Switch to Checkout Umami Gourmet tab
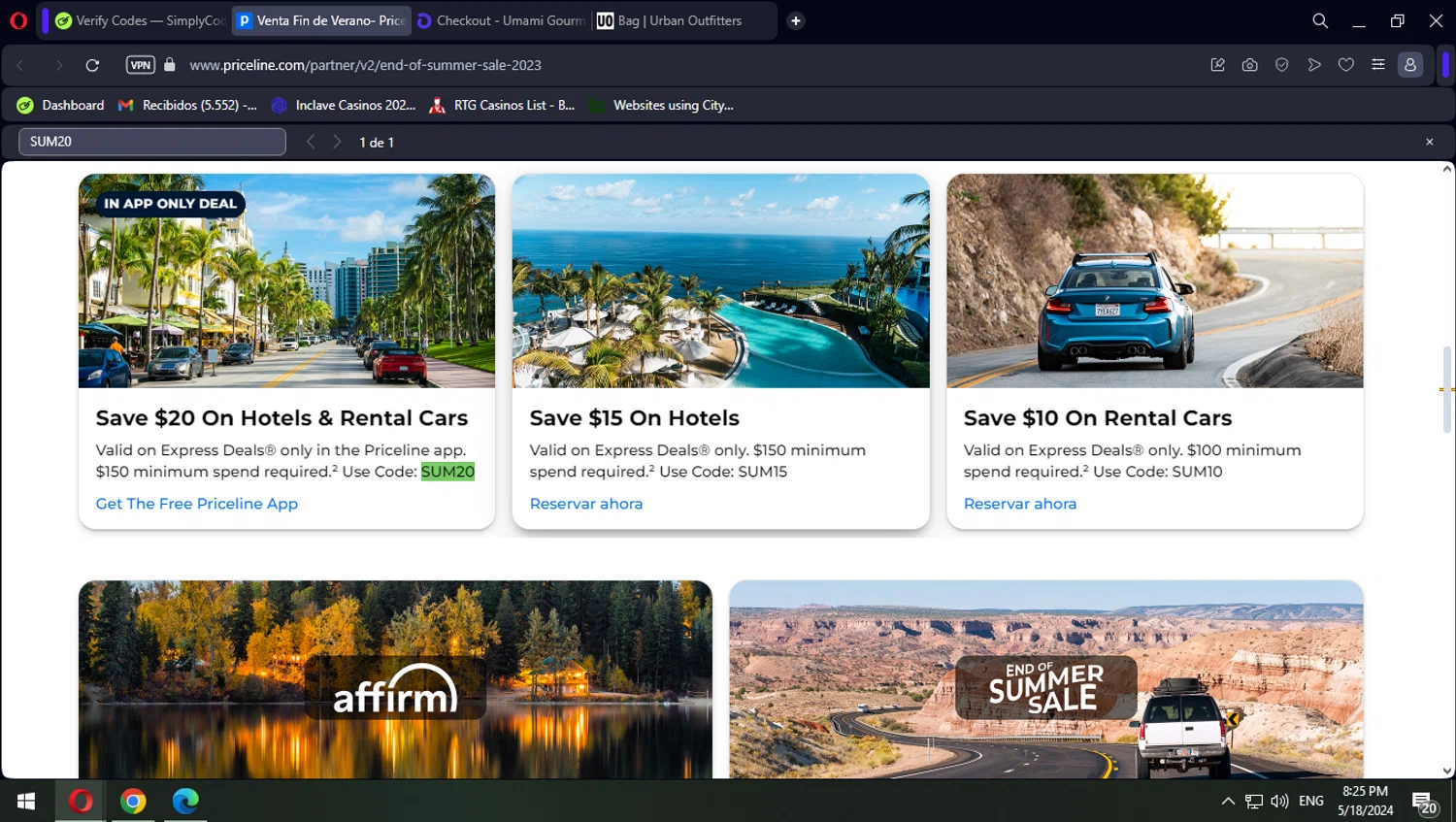 point(501,20)
